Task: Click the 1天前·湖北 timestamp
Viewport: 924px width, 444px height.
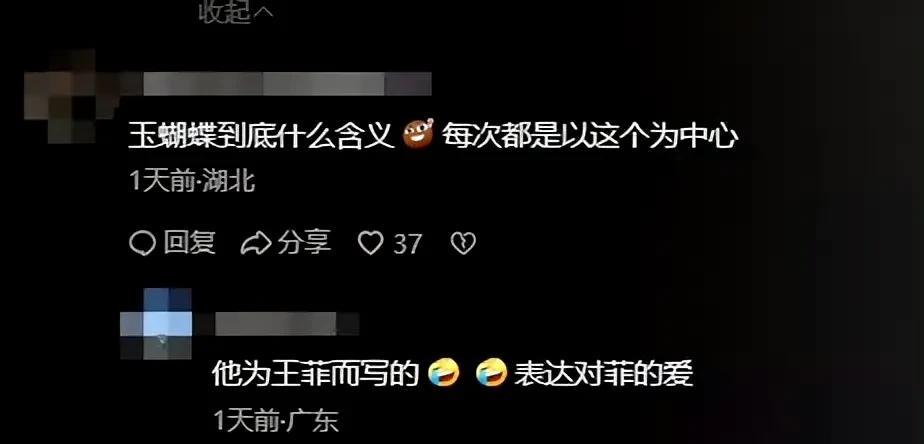Action: (x=192, y=181)
